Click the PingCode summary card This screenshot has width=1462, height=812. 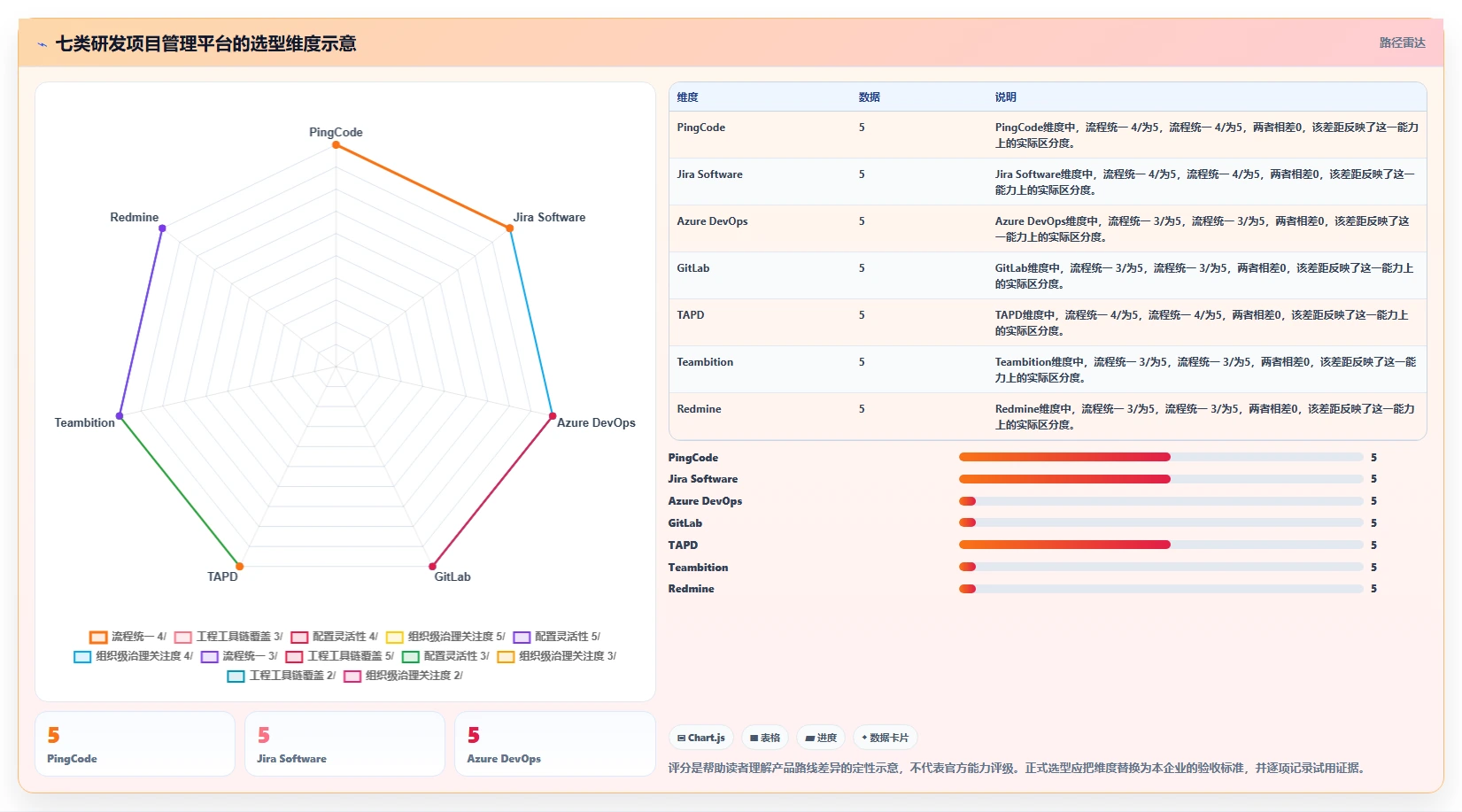point(135,744)
